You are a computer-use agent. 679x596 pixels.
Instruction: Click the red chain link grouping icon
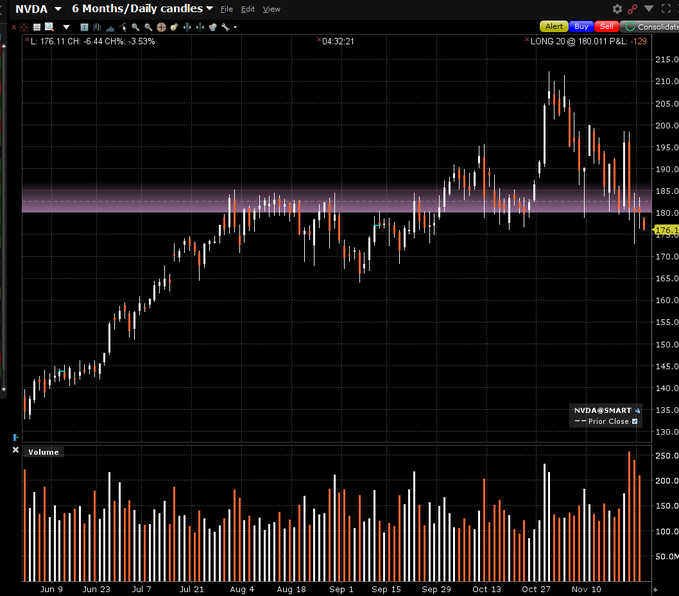click(x=633, y=8)
